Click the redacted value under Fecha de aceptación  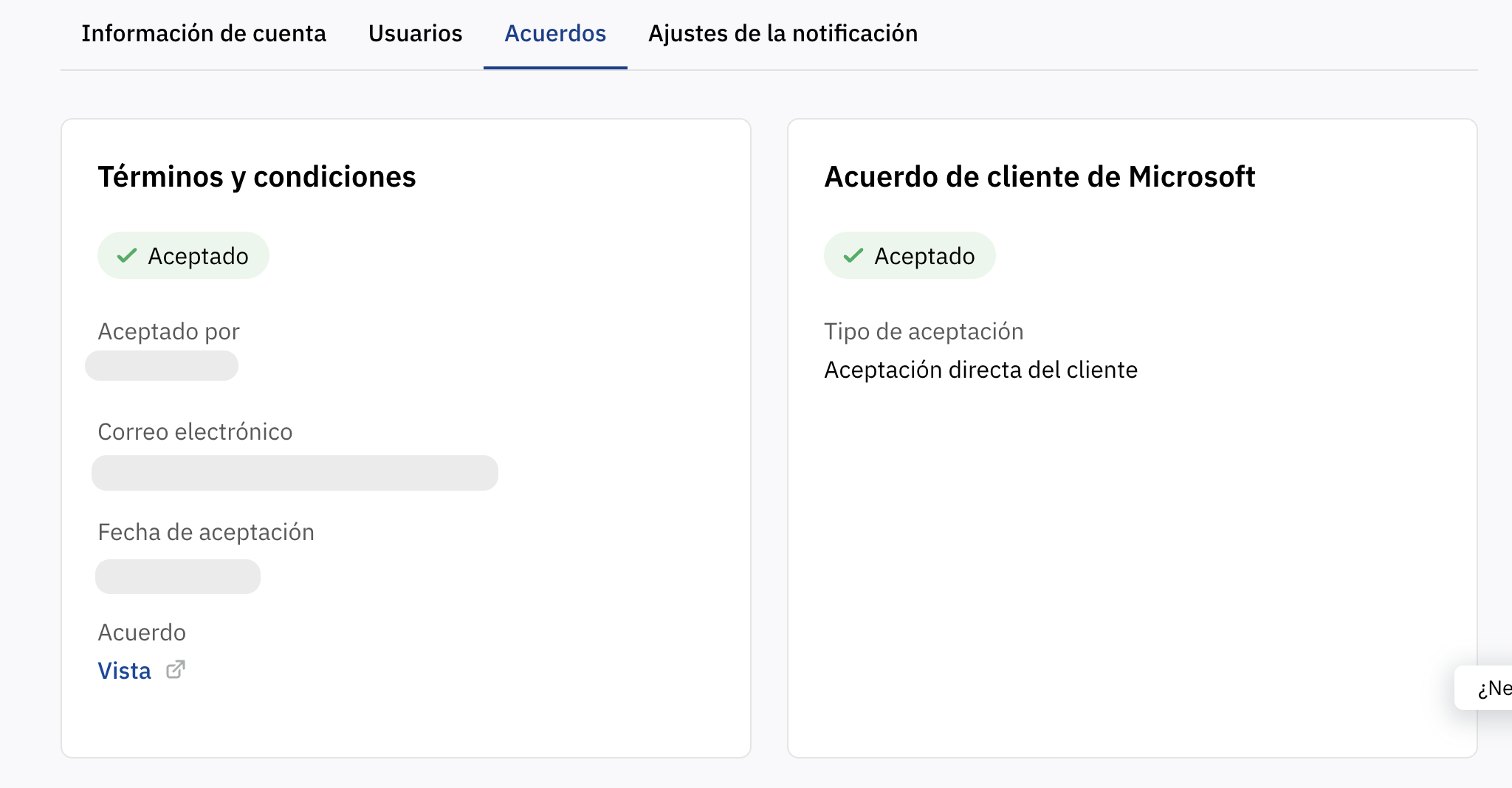click(x=178, y=576)
